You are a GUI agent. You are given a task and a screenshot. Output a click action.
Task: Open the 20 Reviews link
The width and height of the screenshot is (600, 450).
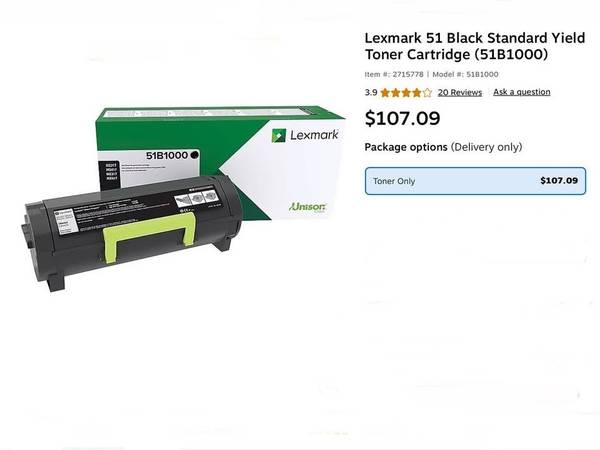click(460, 92)
